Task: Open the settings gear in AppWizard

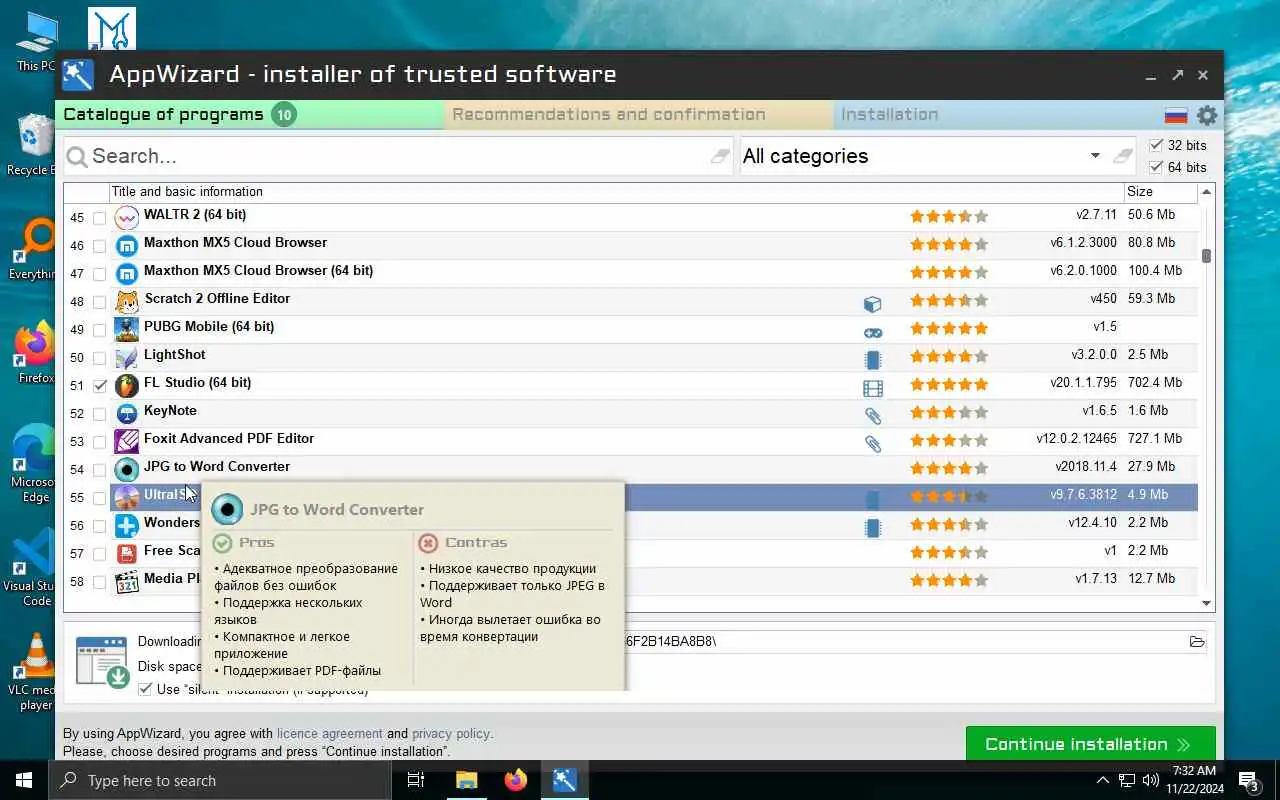Action: [x=1207, y=115]
